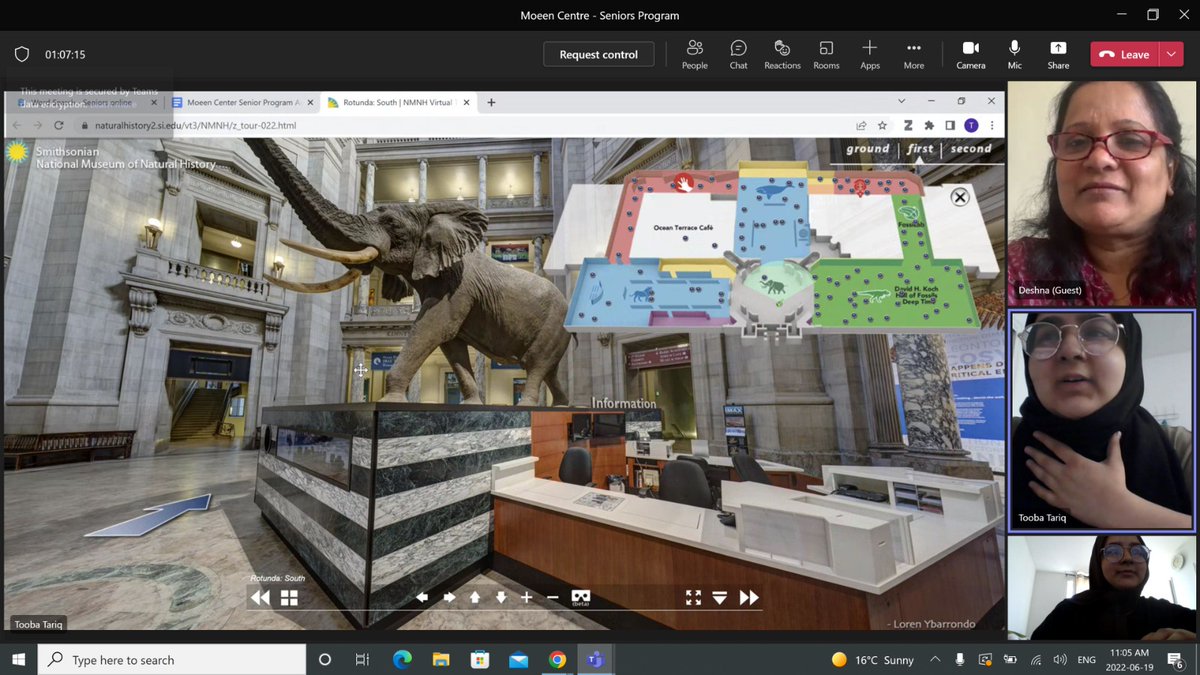Click Chrome share this page icon

pos(861,125)
